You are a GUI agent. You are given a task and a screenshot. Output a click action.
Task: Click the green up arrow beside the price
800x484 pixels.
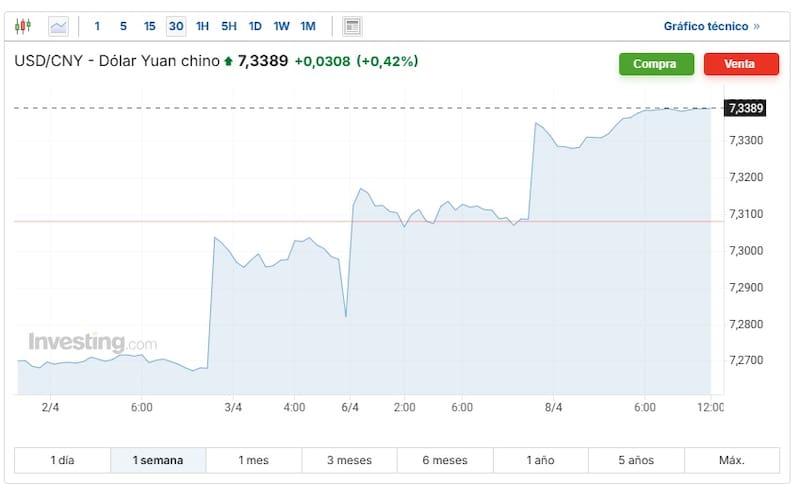coord(228,62)
